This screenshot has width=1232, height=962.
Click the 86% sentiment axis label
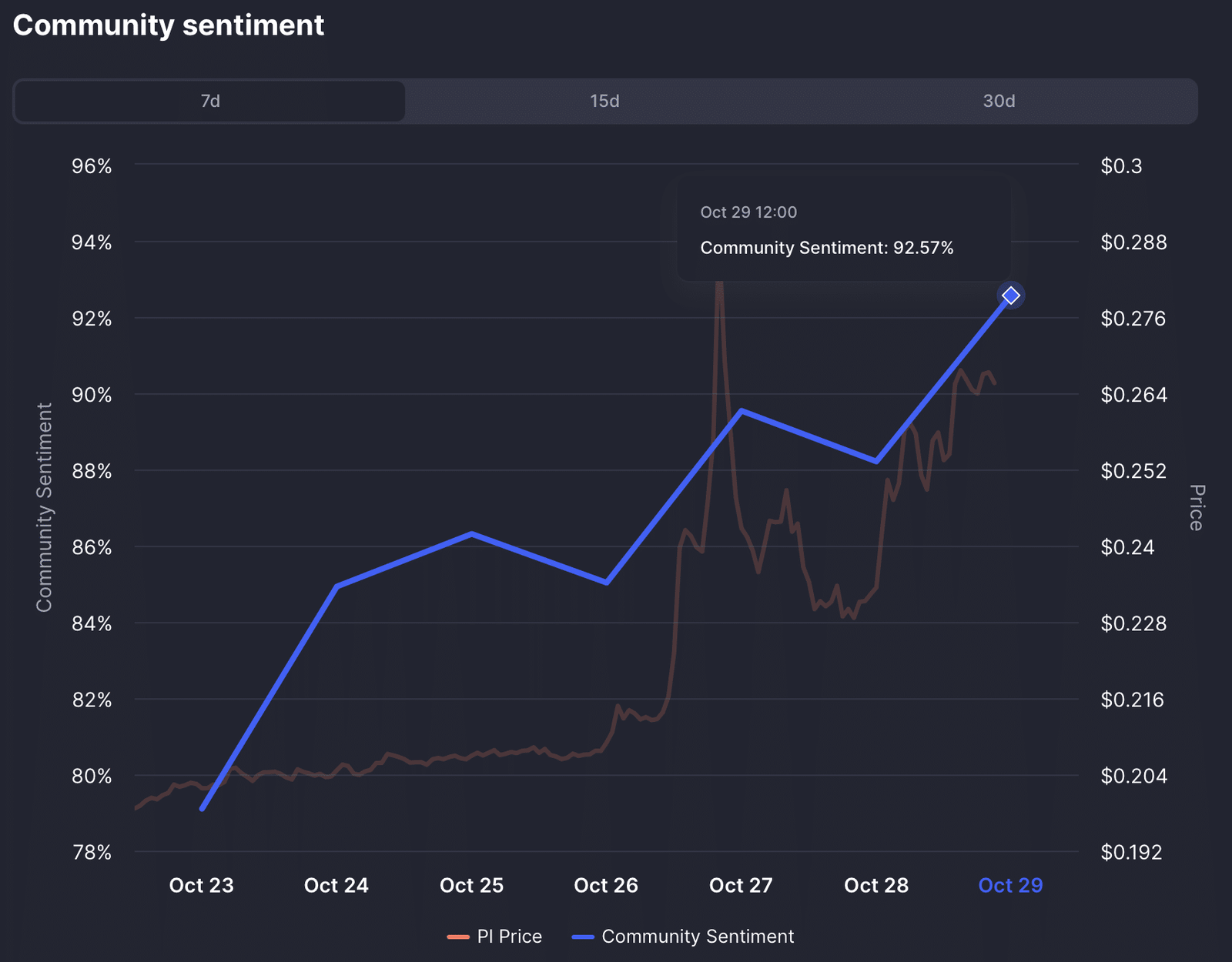(x=92, y=547)
